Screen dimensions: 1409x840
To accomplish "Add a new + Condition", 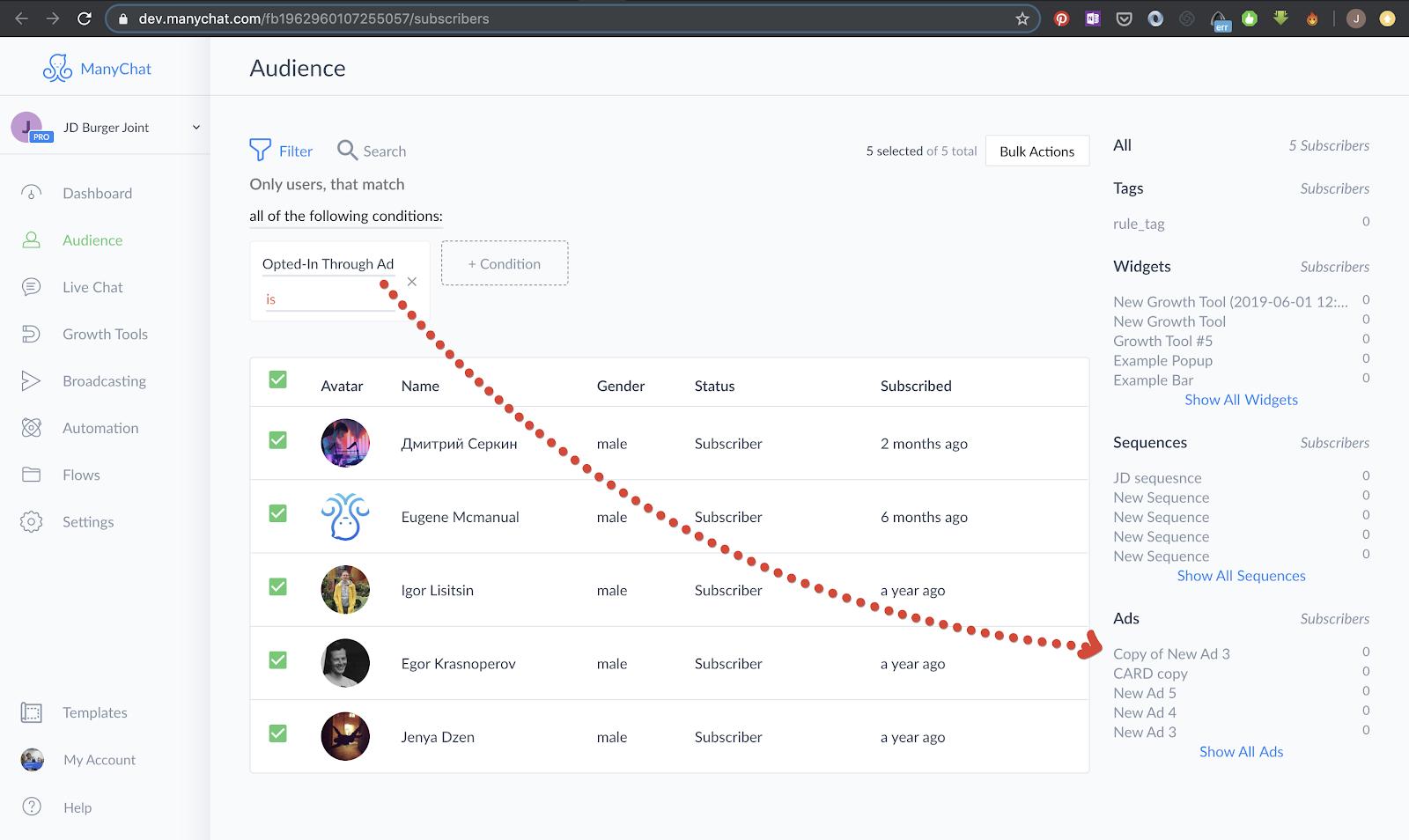I will pos(505,263).
